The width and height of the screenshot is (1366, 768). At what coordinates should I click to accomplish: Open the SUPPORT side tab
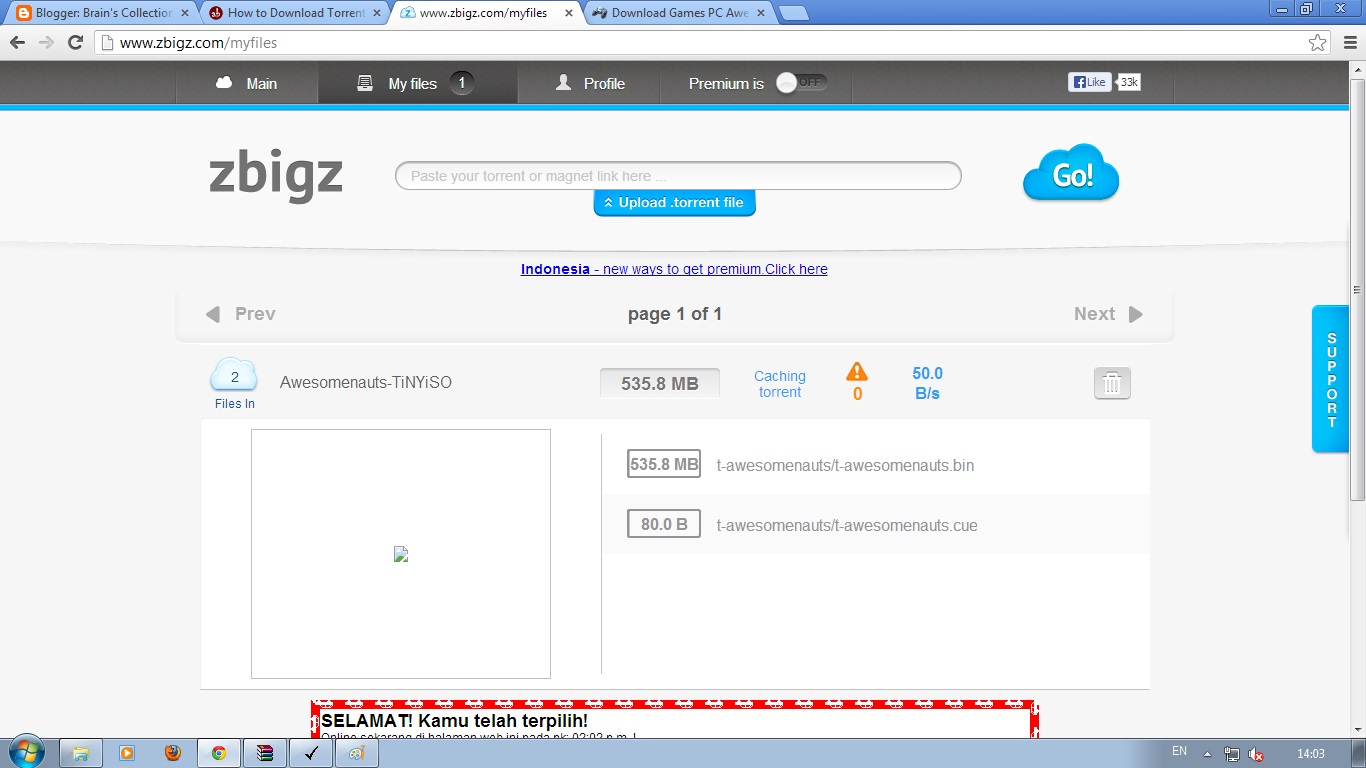pyautogui.click(x=1331, y=379)
